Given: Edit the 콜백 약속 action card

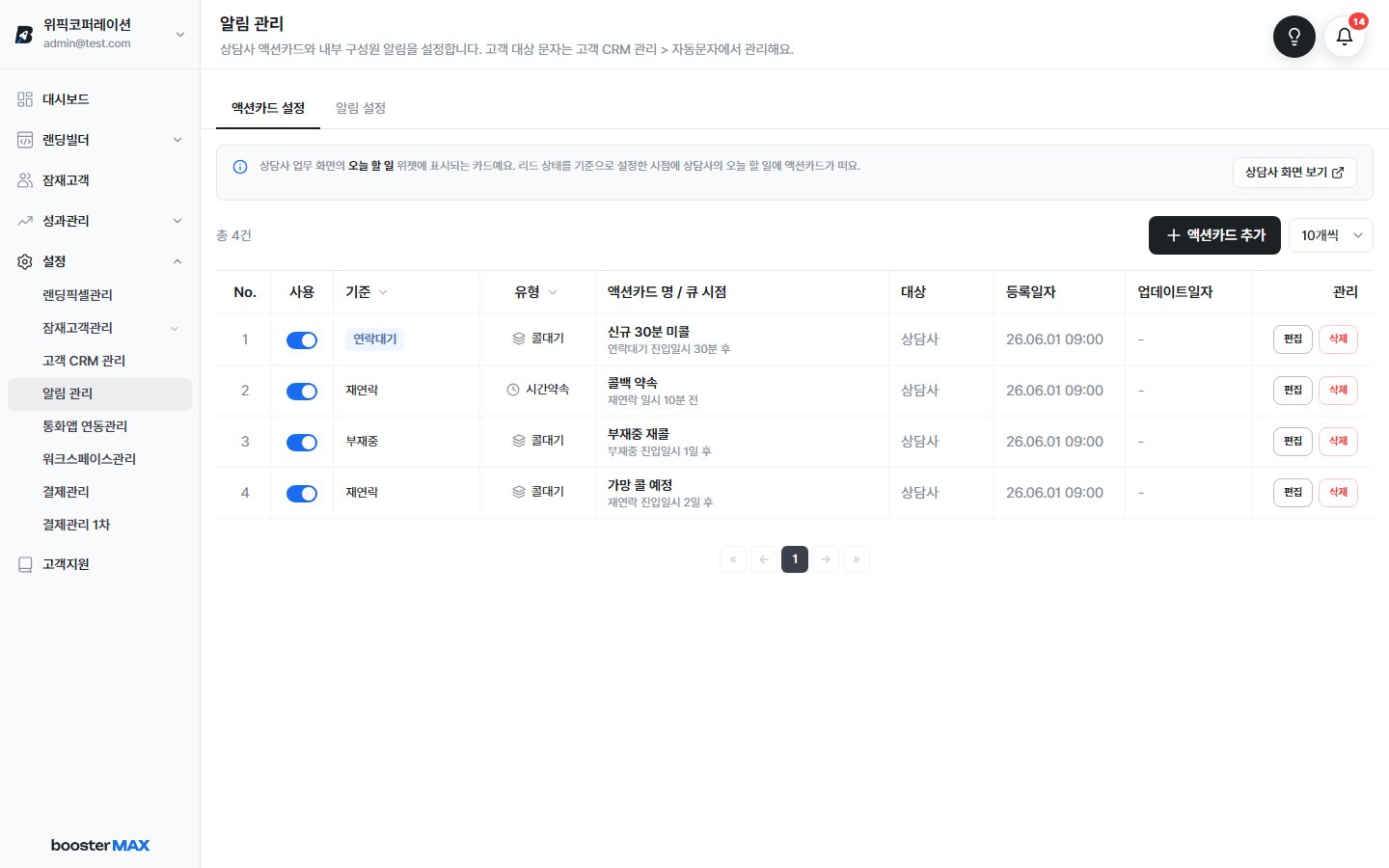Looking at the screenshot, I should coord(1293,391).
